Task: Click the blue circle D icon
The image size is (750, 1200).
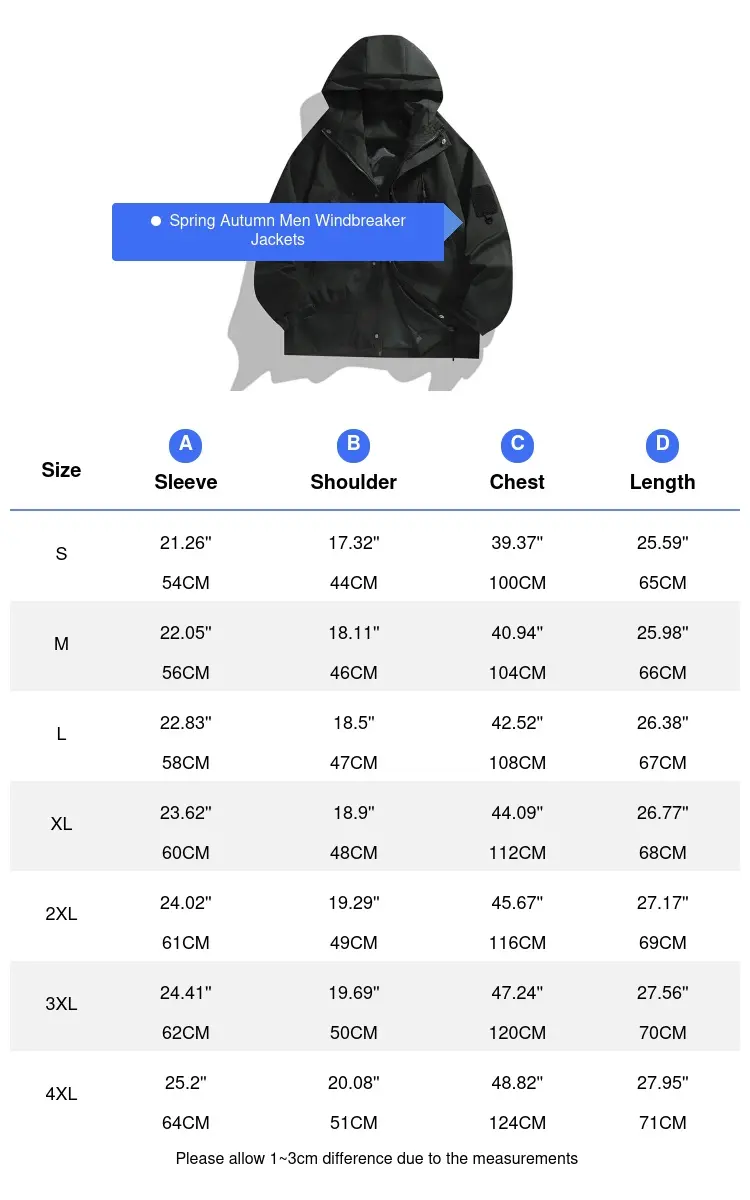Action: click(x=662, y=444)
